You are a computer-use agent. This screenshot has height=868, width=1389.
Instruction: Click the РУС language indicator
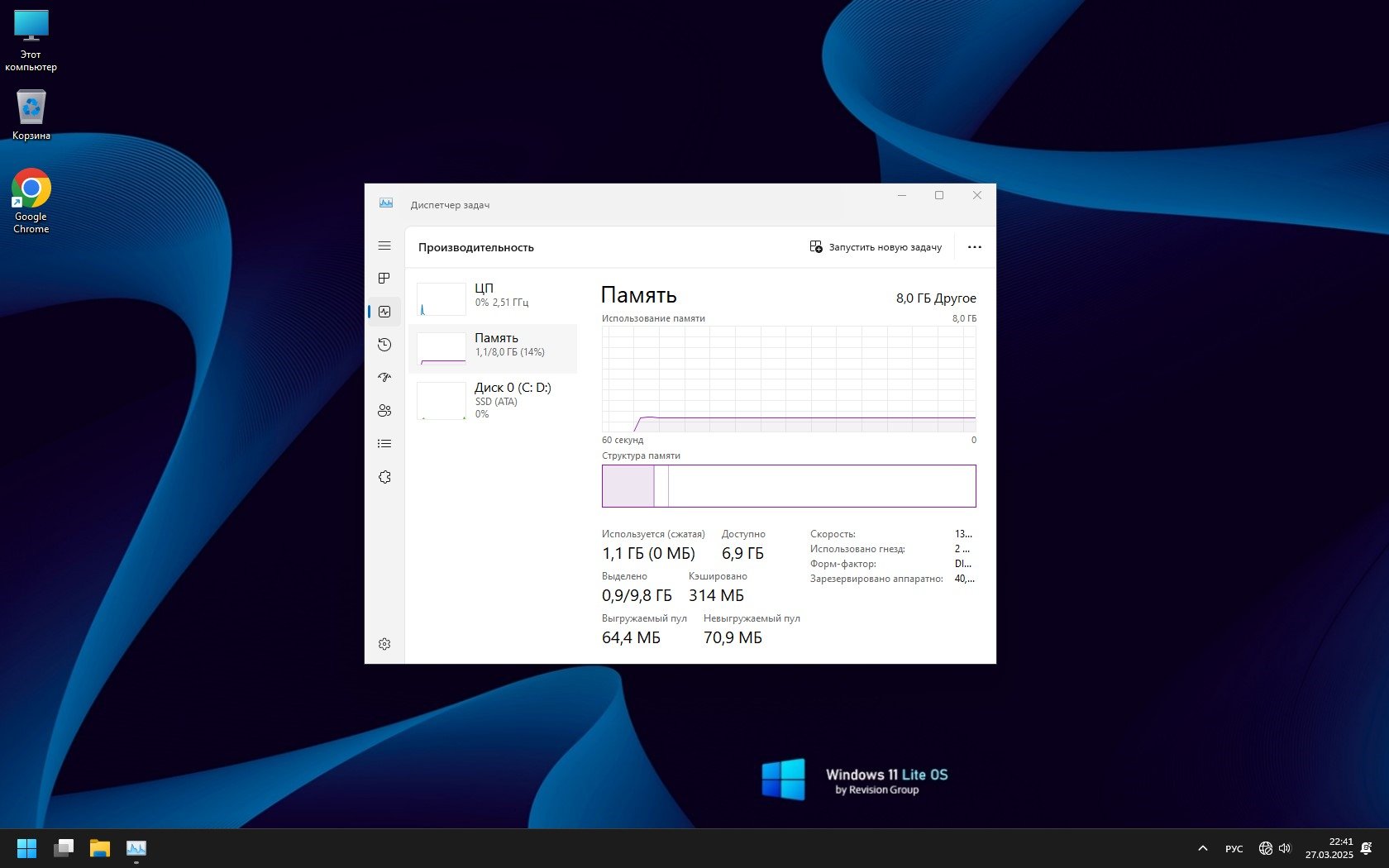(1234, 848)
